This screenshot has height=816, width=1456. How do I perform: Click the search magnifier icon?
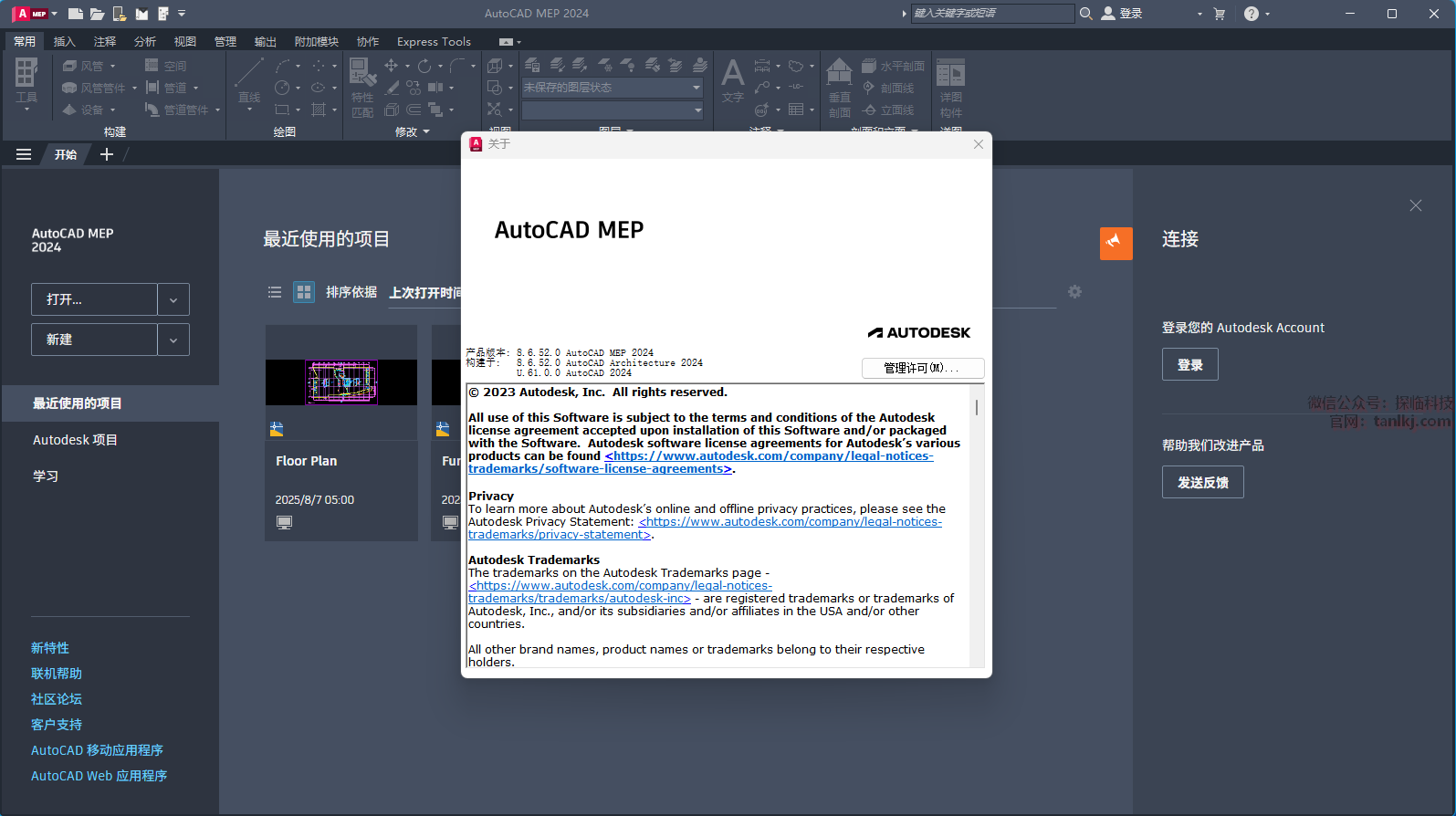coord(1086,14)
